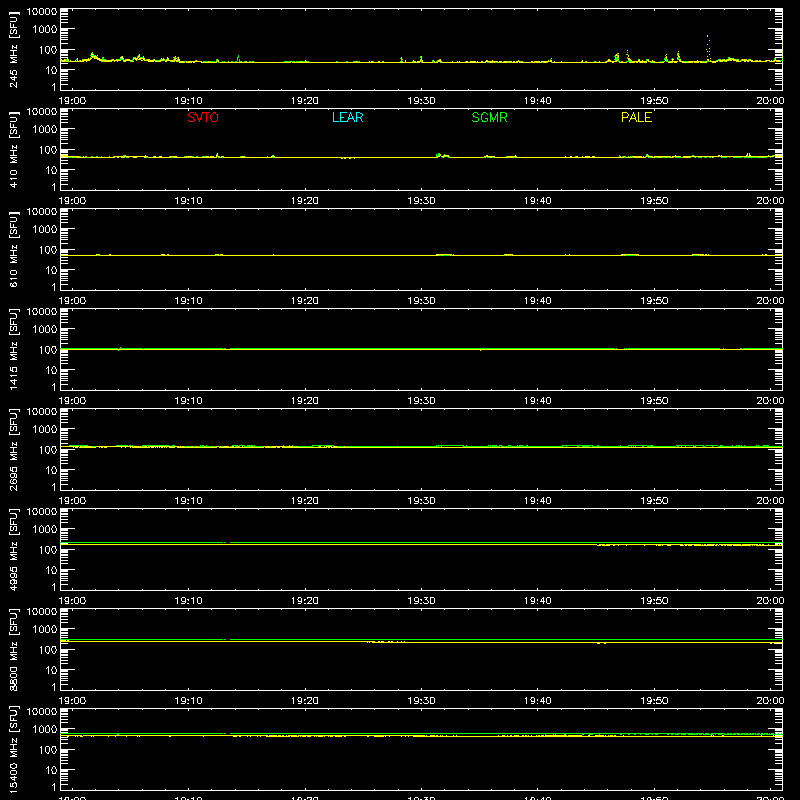Select the 2695 MHz [SFU] axis title
The image size is (800, 800).
pos(14,449)
